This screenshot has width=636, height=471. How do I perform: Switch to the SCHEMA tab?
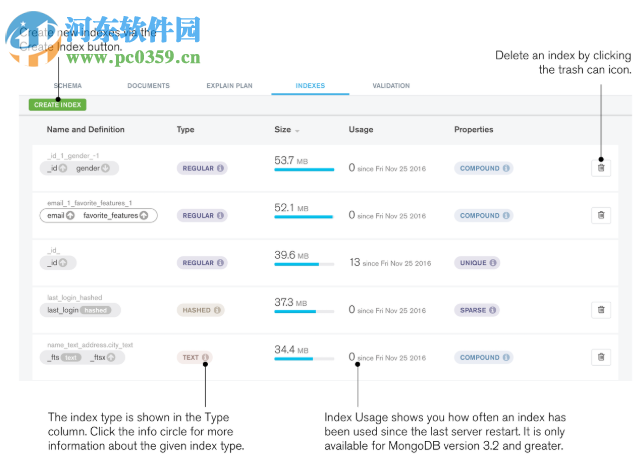coord(68,86)
